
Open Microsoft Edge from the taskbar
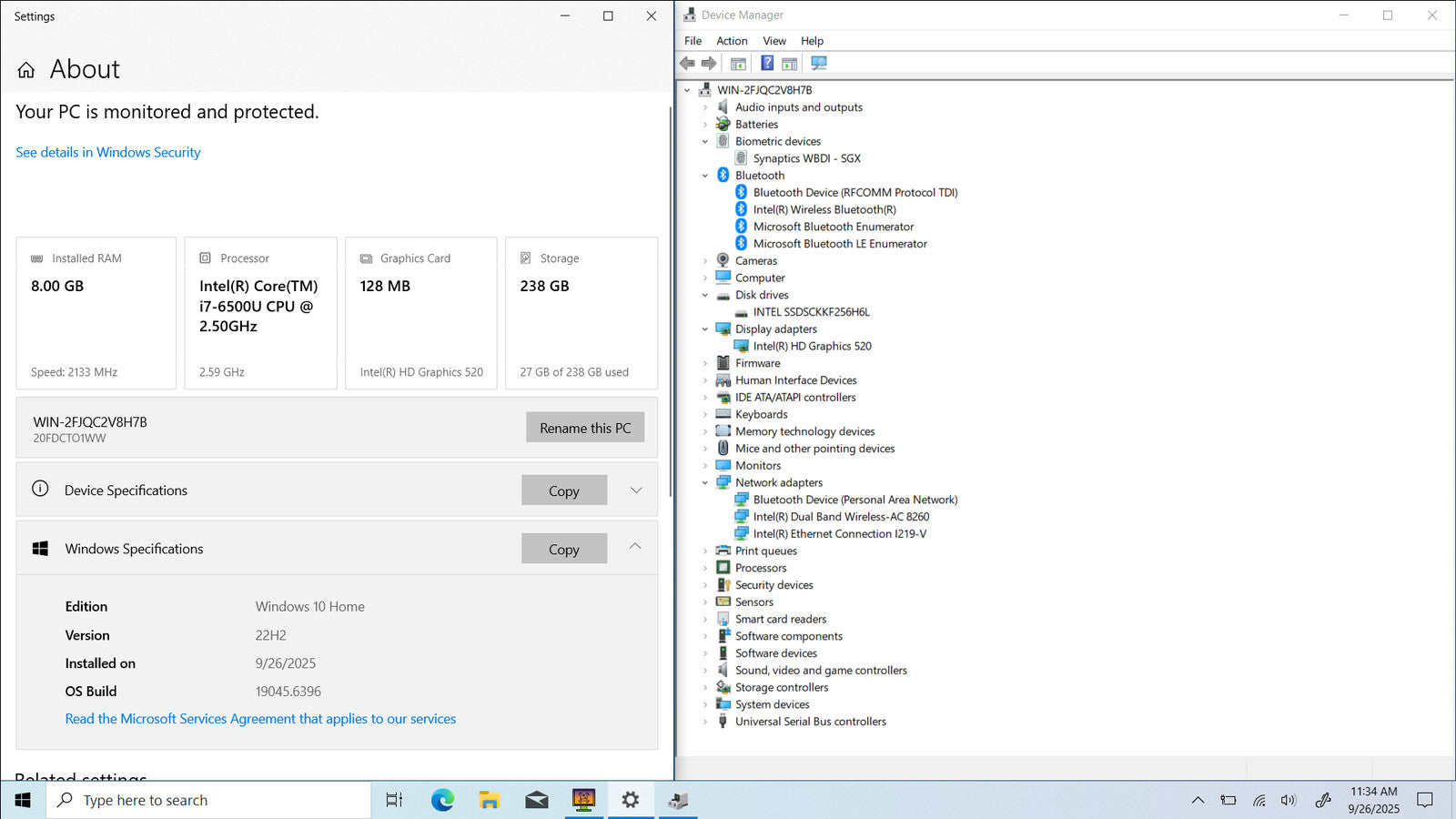tap(442, 800)
